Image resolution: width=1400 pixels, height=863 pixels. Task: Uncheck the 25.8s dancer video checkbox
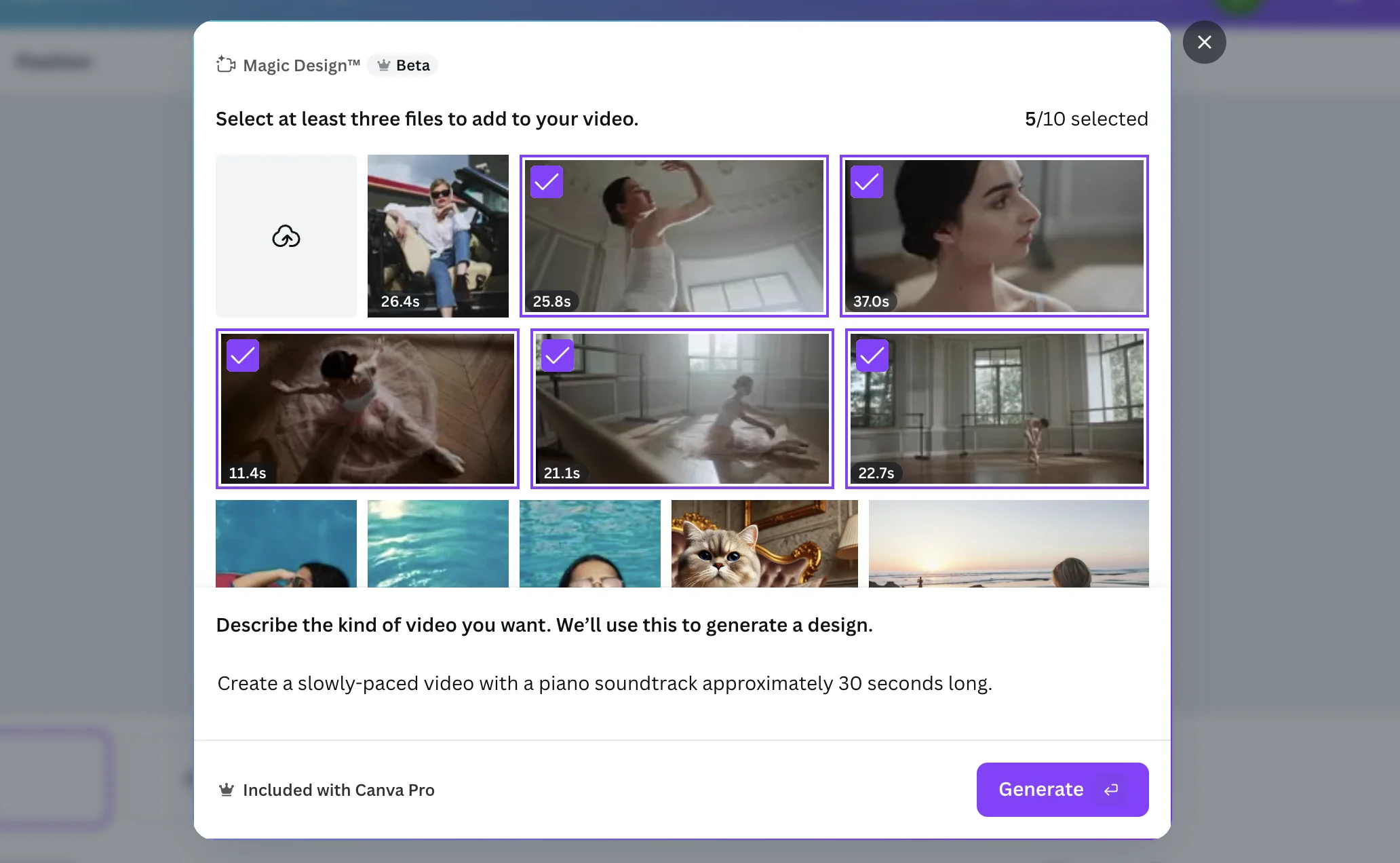click(x=546, y=182)
